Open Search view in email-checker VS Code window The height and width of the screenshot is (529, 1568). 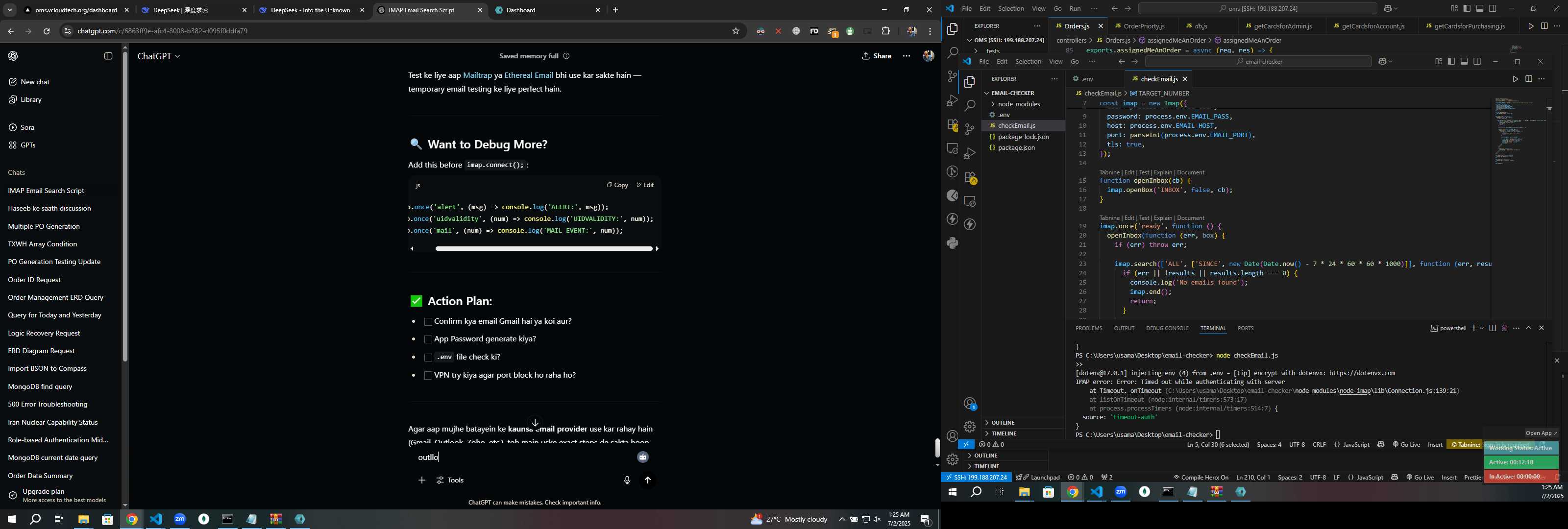(970, 105)
